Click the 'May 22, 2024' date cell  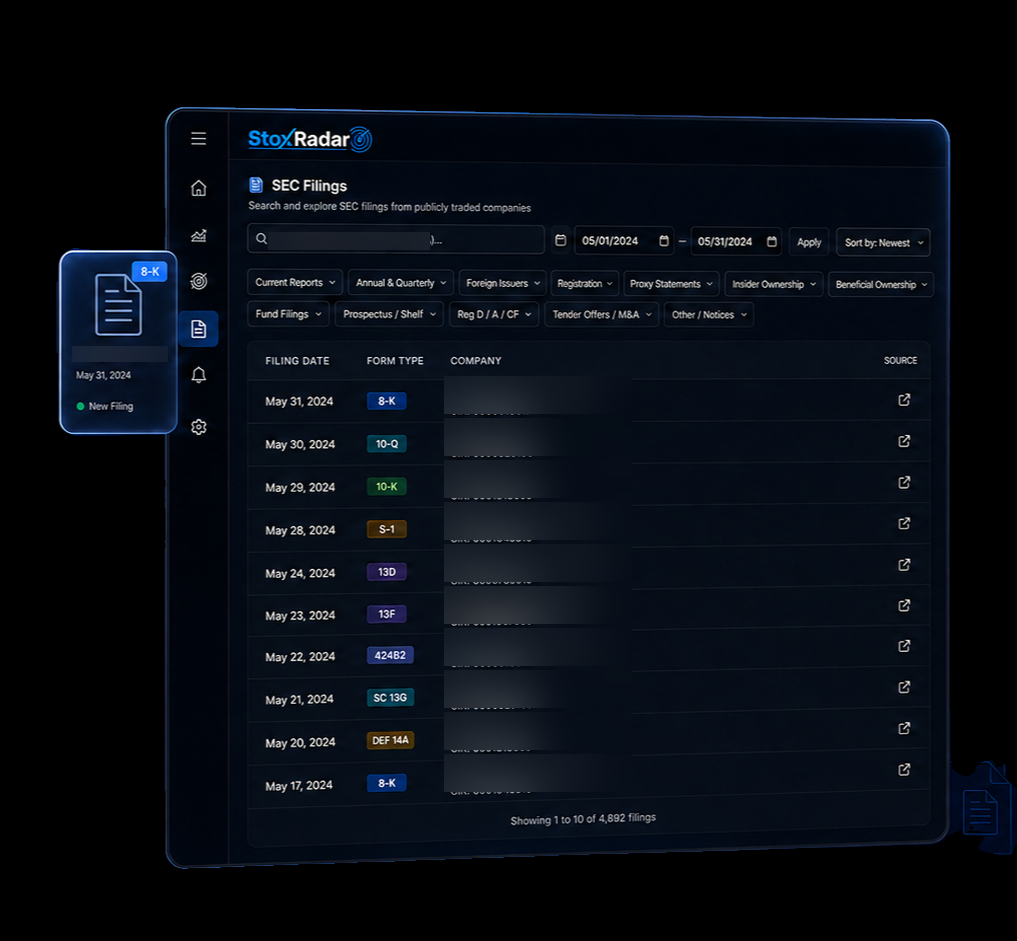[x=300, y=657]
